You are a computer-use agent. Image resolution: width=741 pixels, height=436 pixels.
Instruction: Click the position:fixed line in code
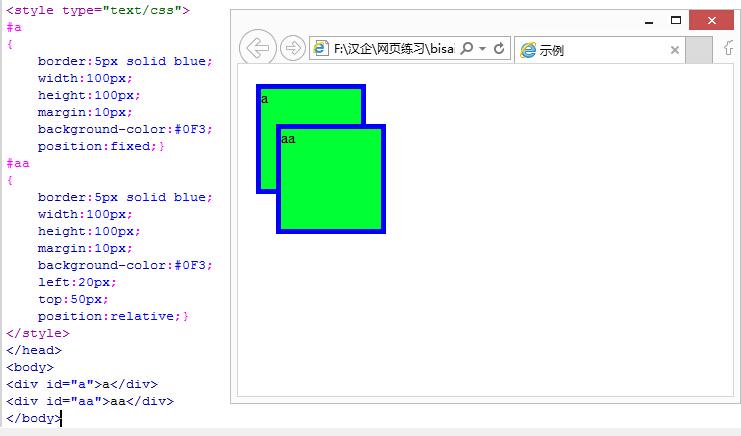pyautogui.click(x=100, y=146)
